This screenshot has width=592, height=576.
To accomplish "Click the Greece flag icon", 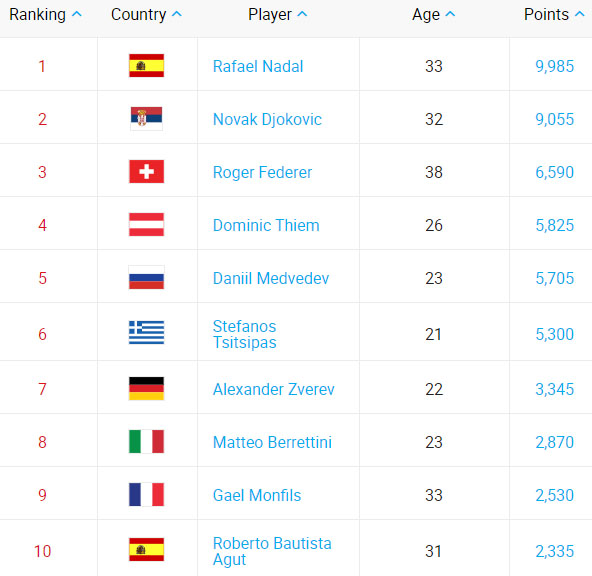I will (x=146, y=333).
